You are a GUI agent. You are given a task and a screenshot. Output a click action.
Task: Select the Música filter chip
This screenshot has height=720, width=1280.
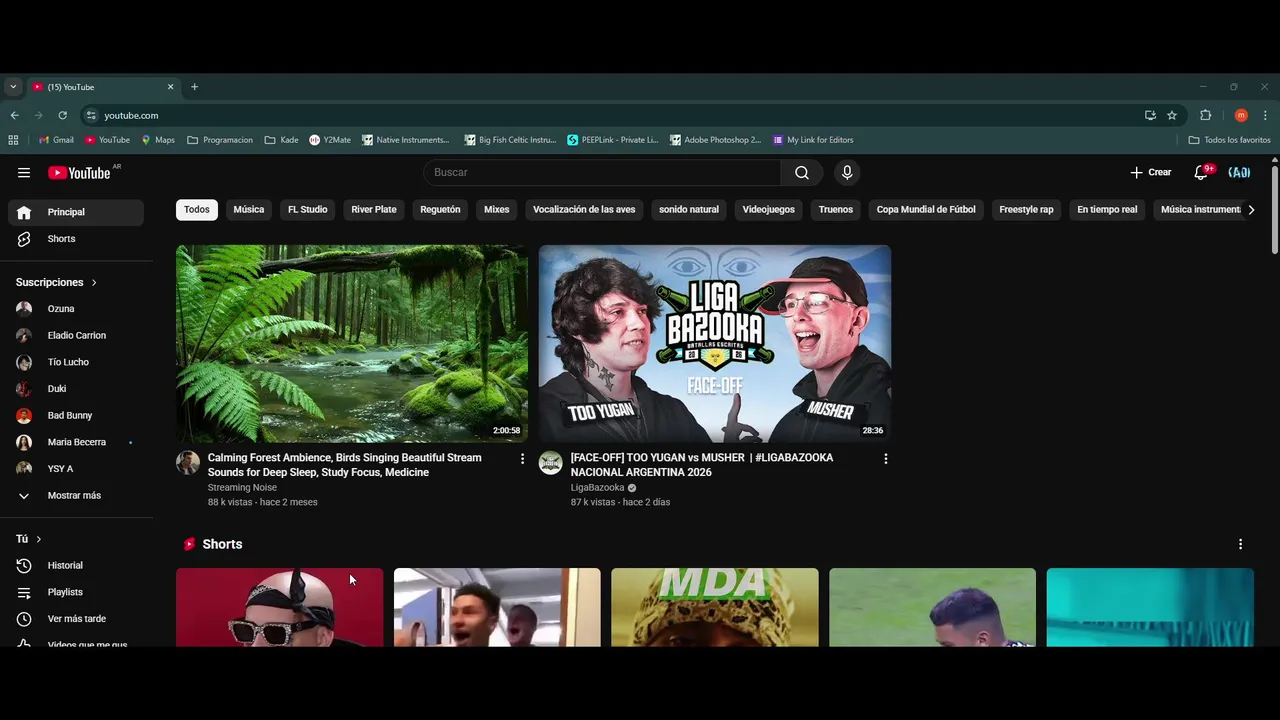(249, 210)
